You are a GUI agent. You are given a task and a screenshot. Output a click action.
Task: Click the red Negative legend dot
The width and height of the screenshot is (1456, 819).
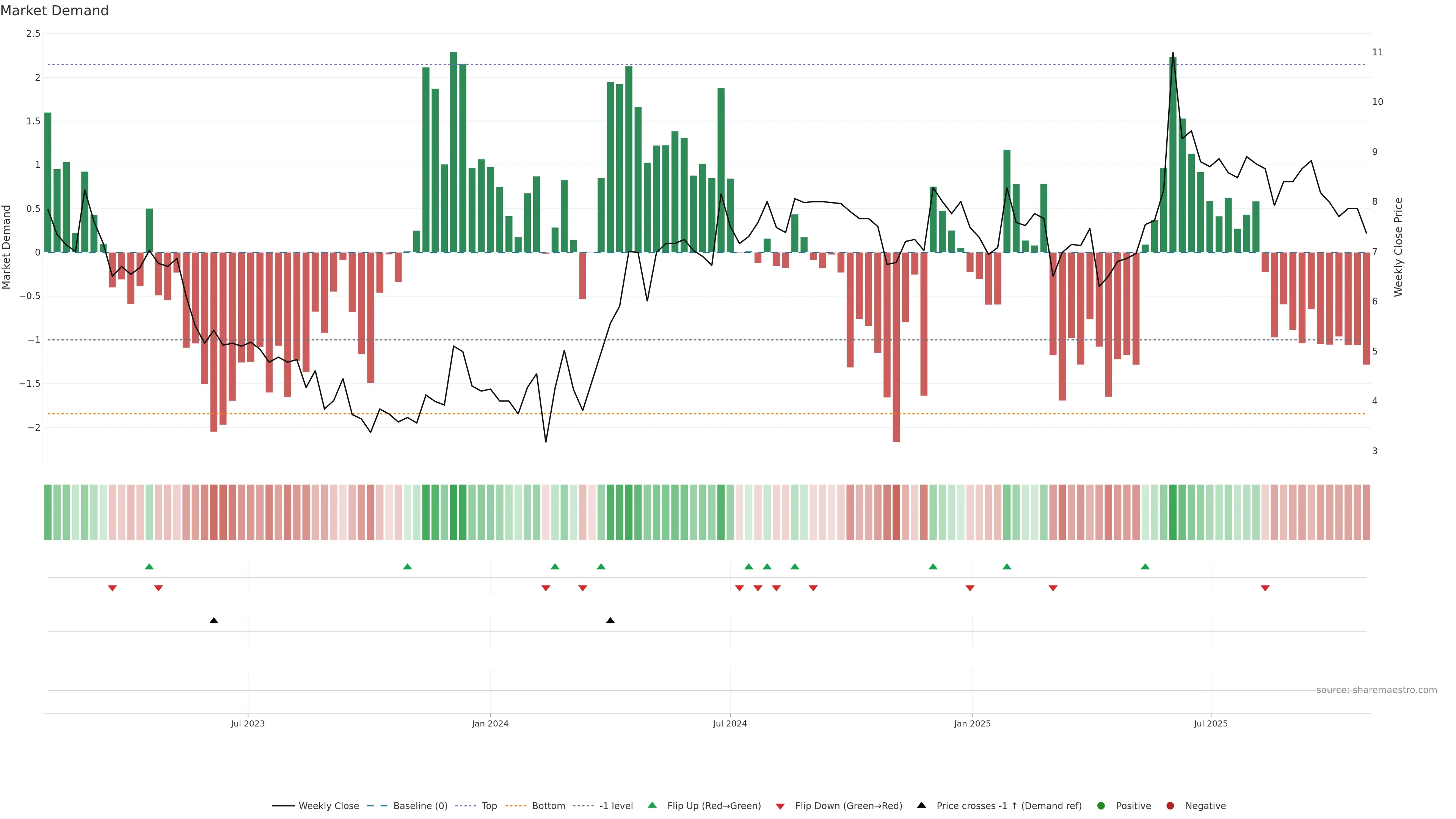click(x=1170, y=806)
